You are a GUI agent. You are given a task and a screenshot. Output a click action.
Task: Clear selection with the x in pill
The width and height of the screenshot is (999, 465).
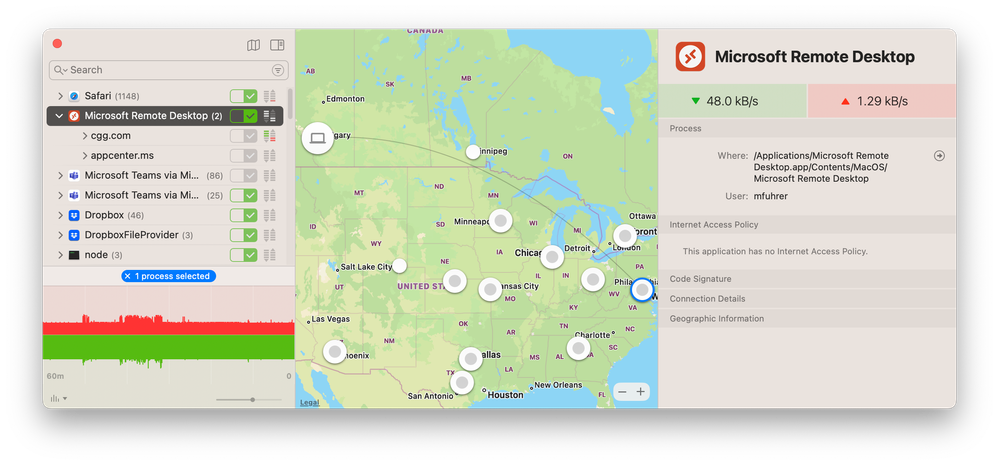[x=127, y=276]
